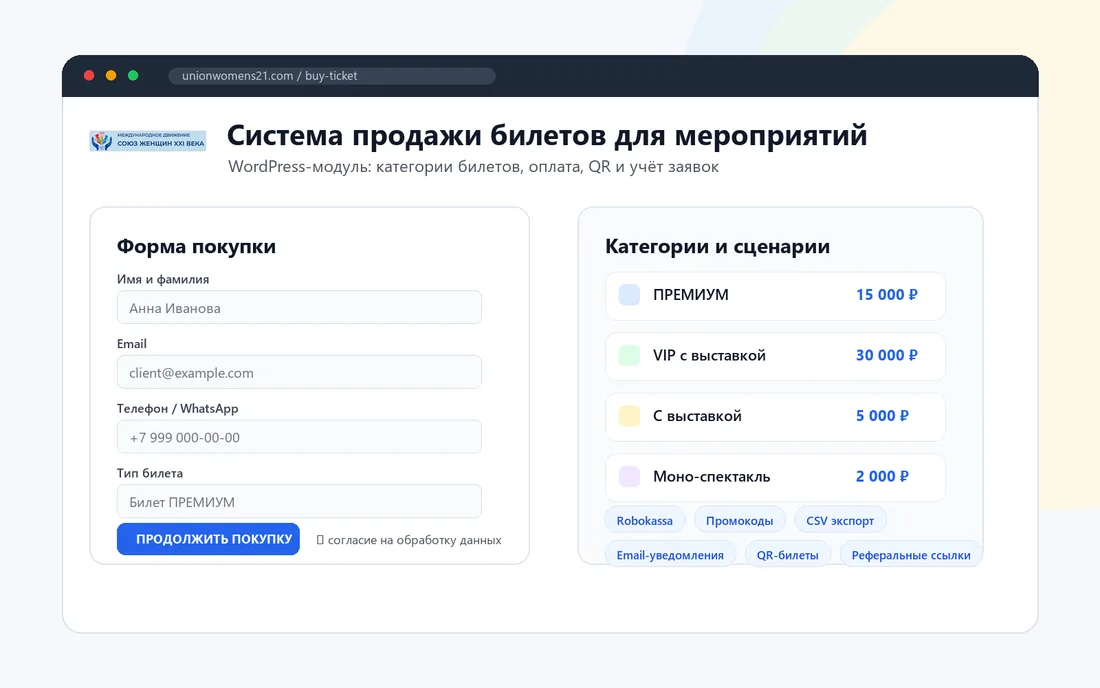Click the WordPress-модуль subtitle text
Image resolution: width=1100 pixels, height=688 pixels.
pyautogui.click(x=474, y=167)
